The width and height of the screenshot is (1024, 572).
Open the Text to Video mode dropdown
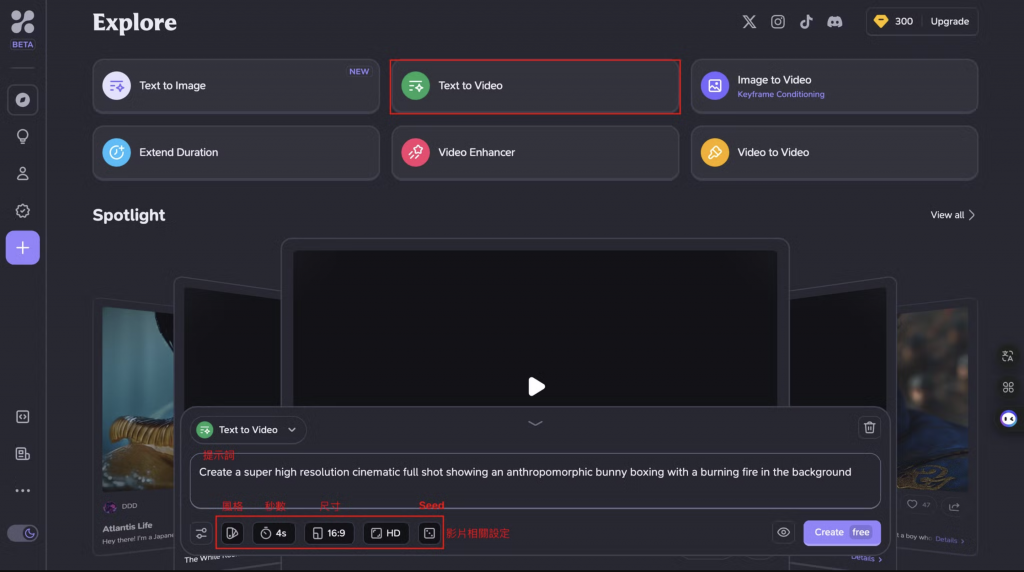click(248, 430)
